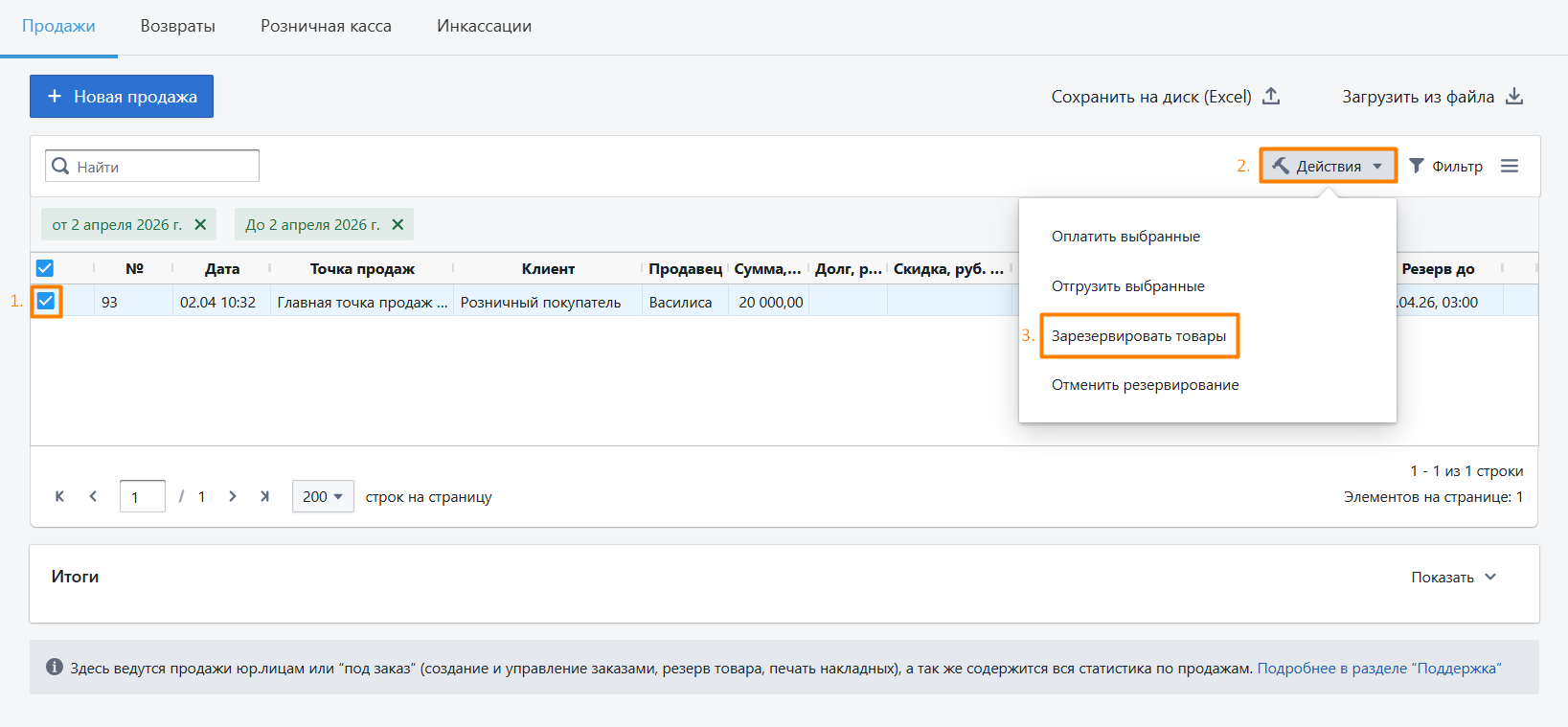Open the Действия dropdown
Image resolution: width=1568 pixels, height=727 pixels.
coord(1328,166)
